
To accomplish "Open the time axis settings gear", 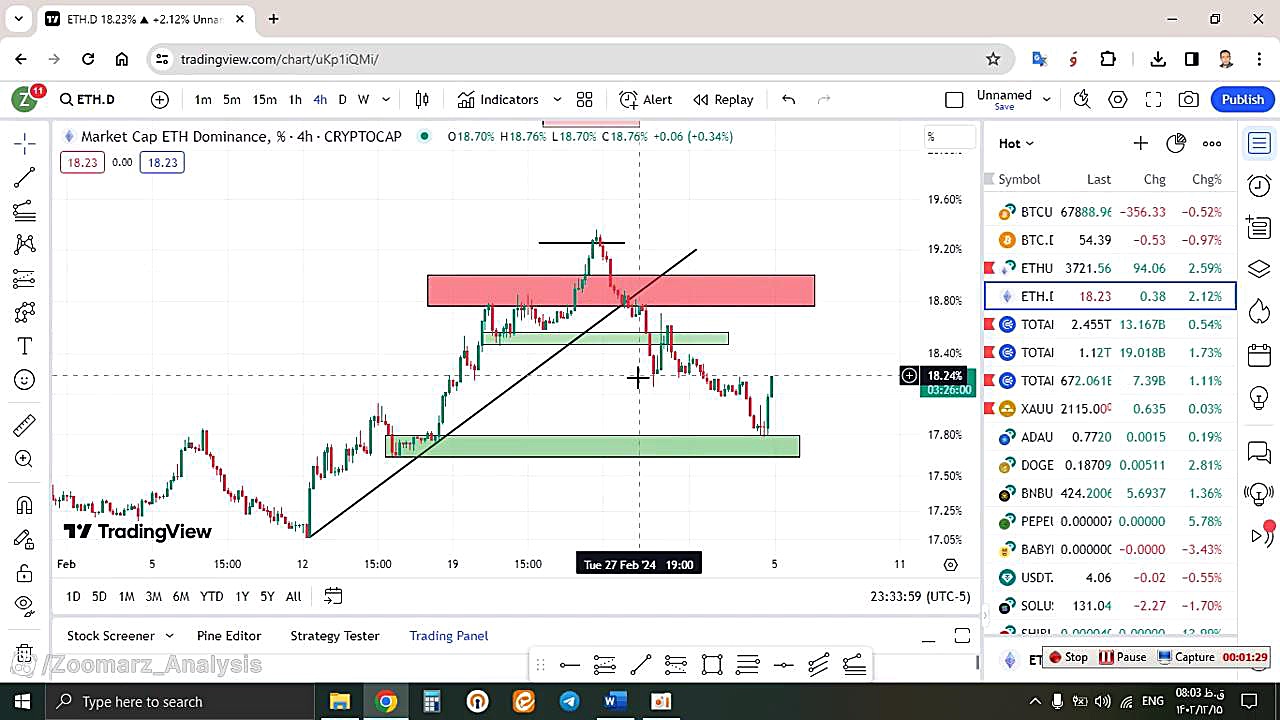I will 951,564.
